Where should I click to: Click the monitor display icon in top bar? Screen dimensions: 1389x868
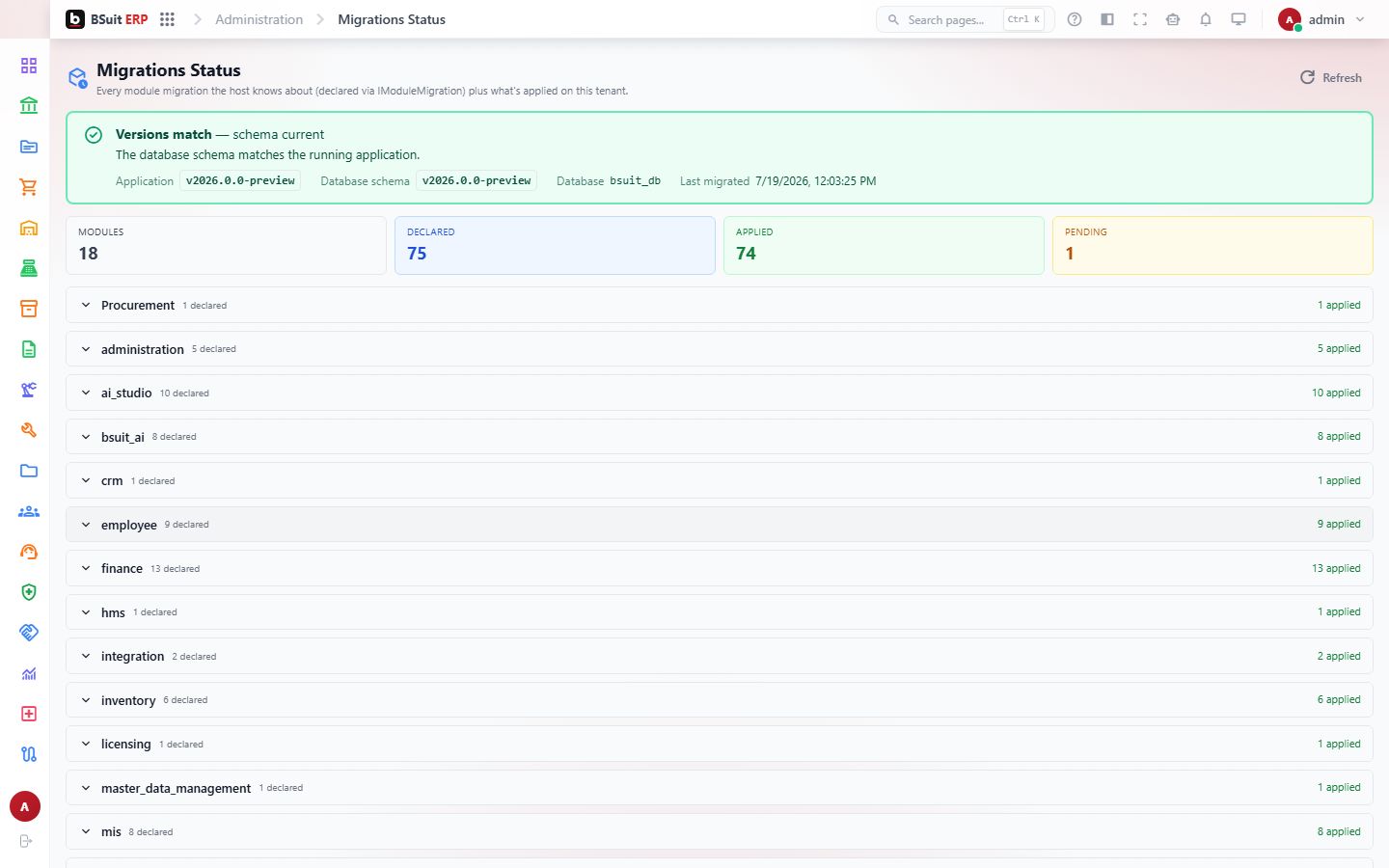[x=1239, y=19]
